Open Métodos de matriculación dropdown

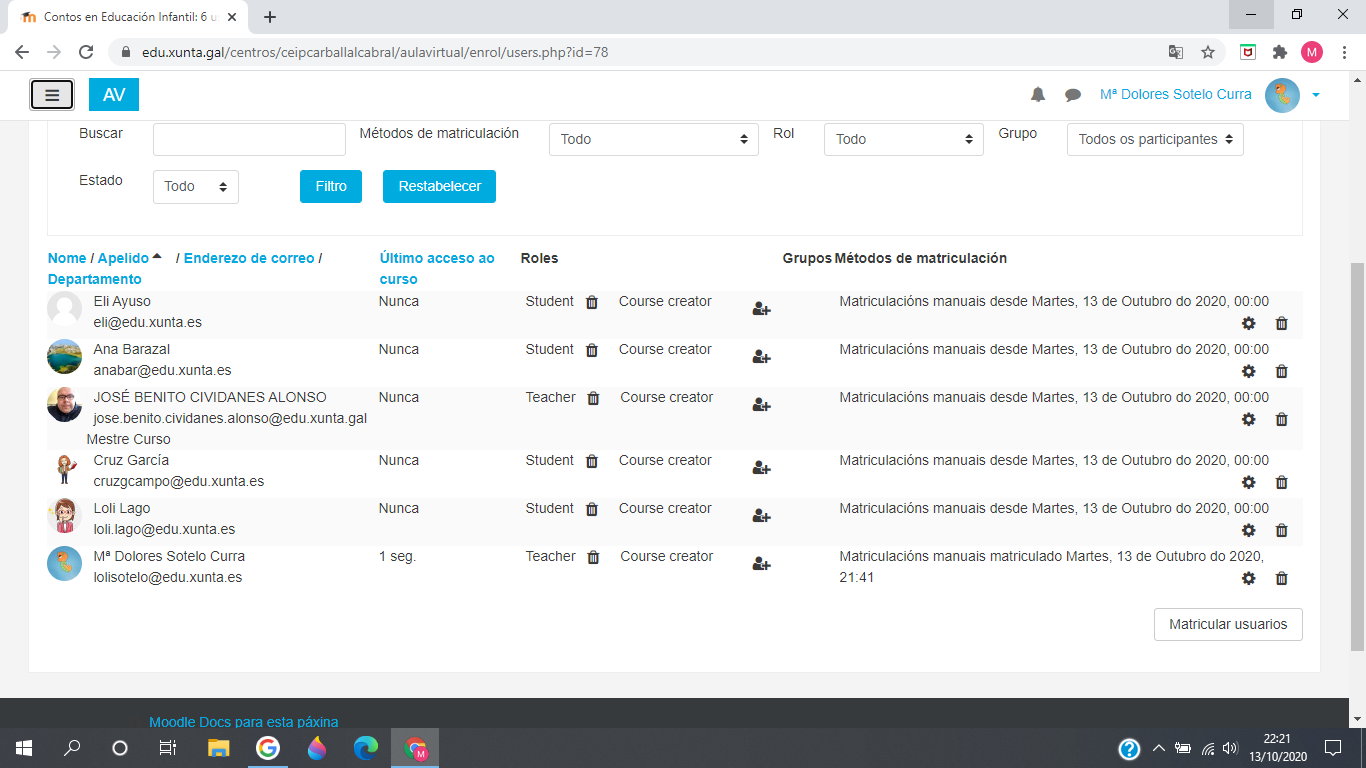[x=653, y=140]
